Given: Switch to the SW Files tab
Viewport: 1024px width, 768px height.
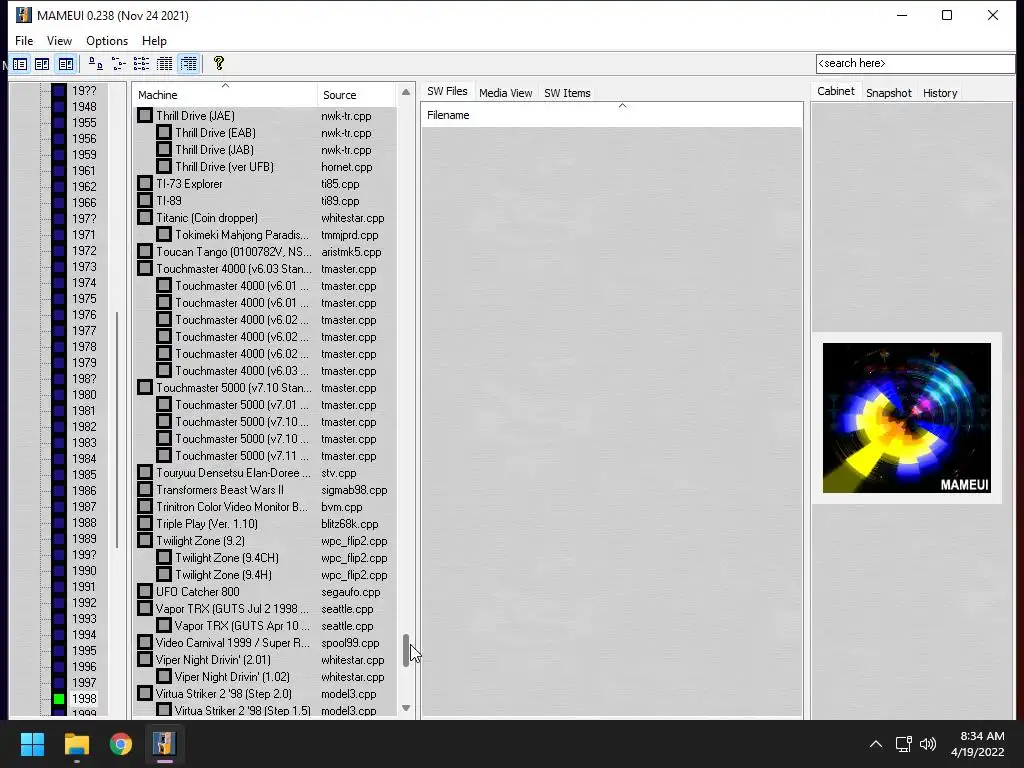Looking at the screenshot, I should 447,91.
